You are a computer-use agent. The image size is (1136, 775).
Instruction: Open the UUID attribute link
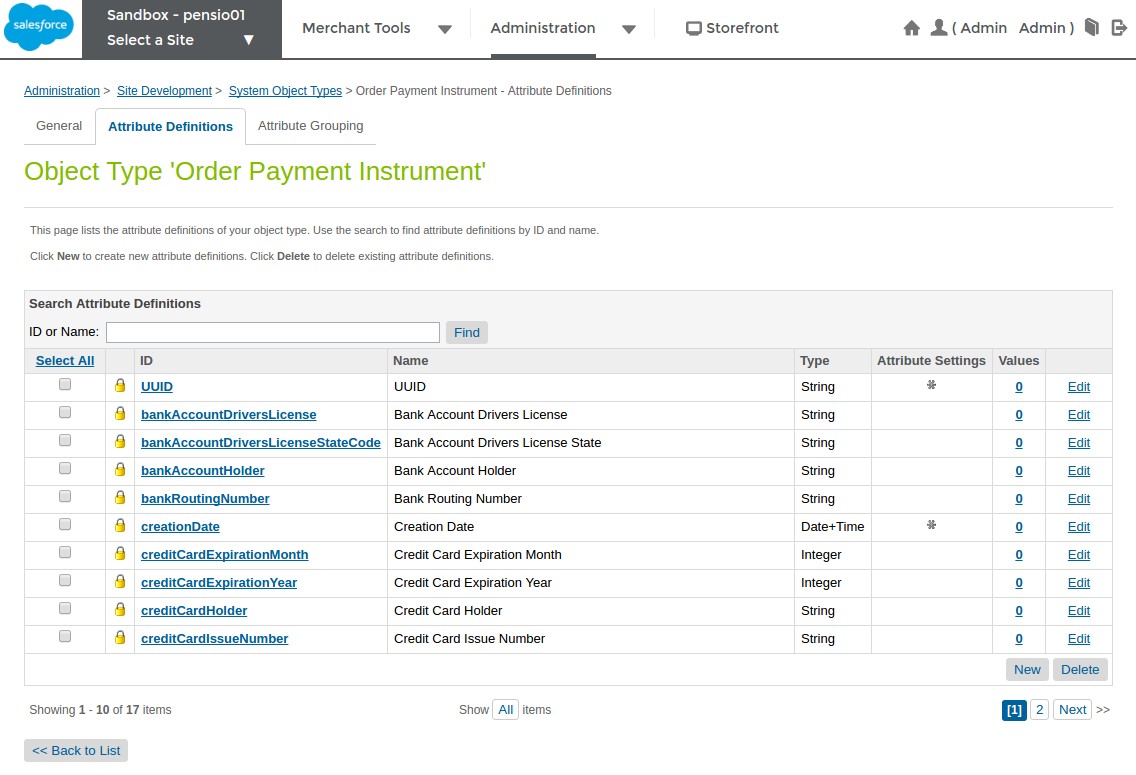(x=156, y=387)
